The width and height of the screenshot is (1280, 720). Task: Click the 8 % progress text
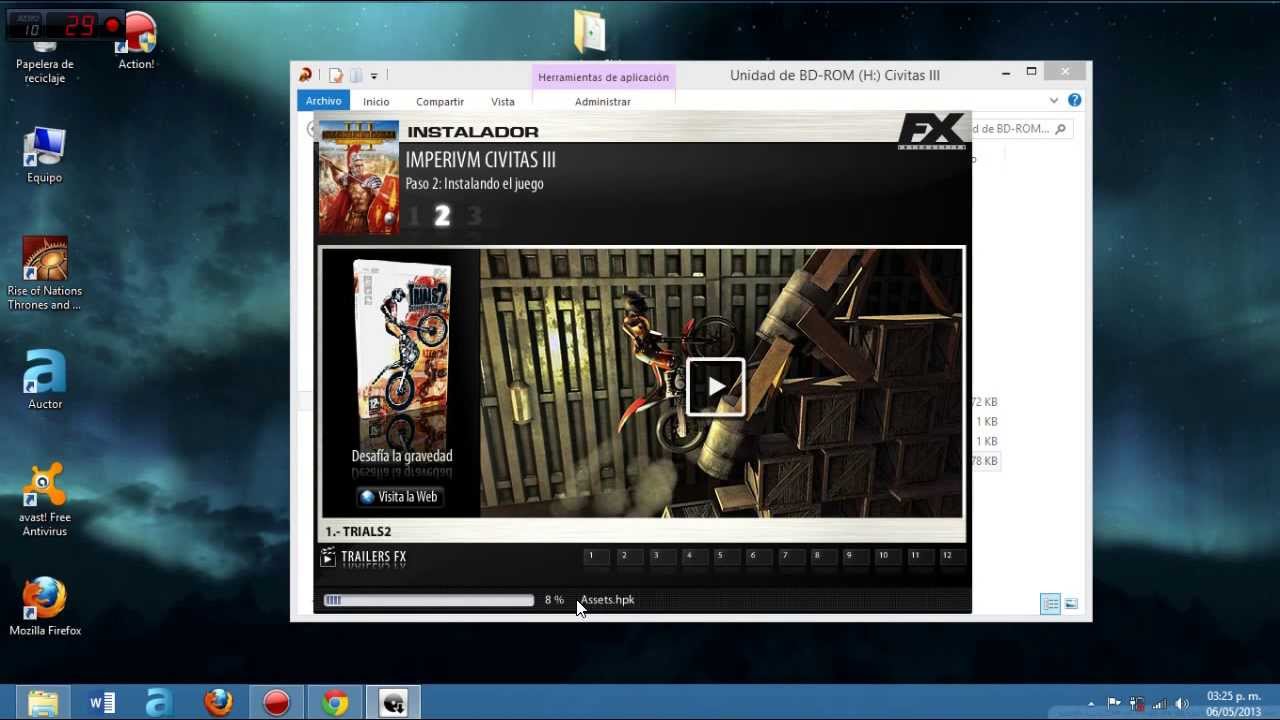pos(554,600)
